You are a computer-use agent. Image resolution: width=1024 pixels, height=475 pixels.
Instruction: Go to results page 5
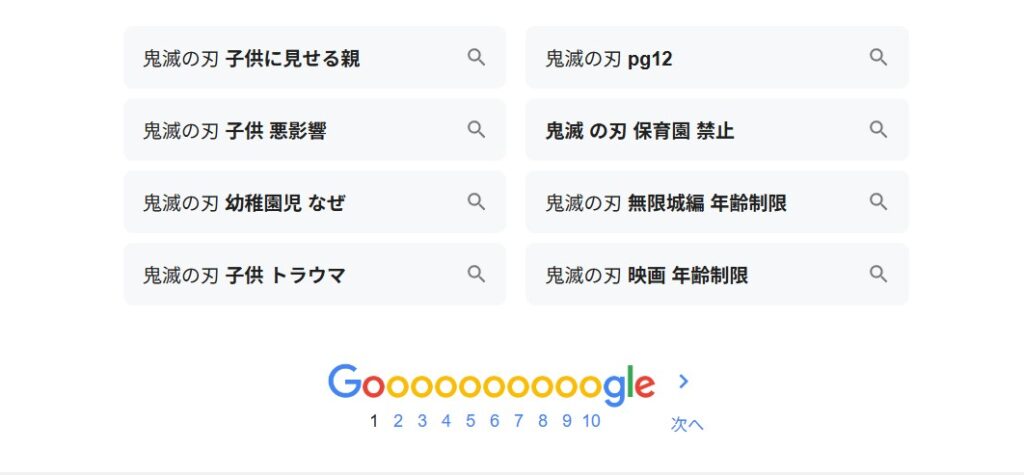[470, 421]
